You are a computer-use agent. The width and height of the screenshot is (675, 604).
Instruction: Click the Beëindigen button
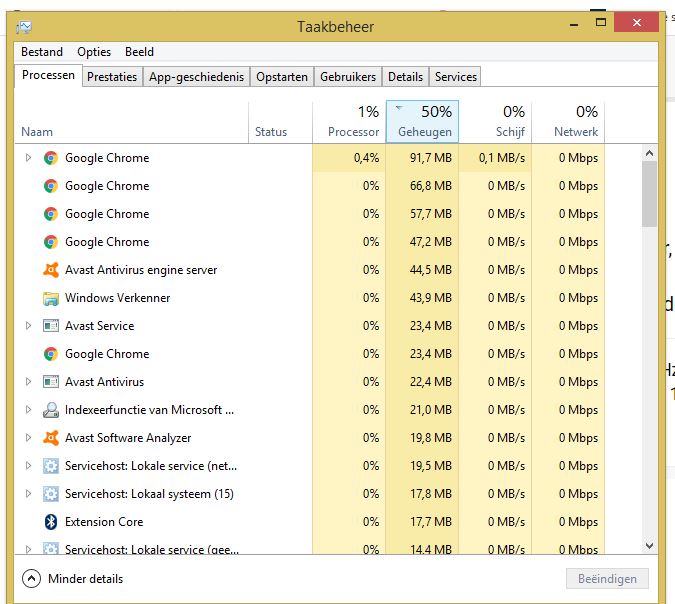coord(607,579)
